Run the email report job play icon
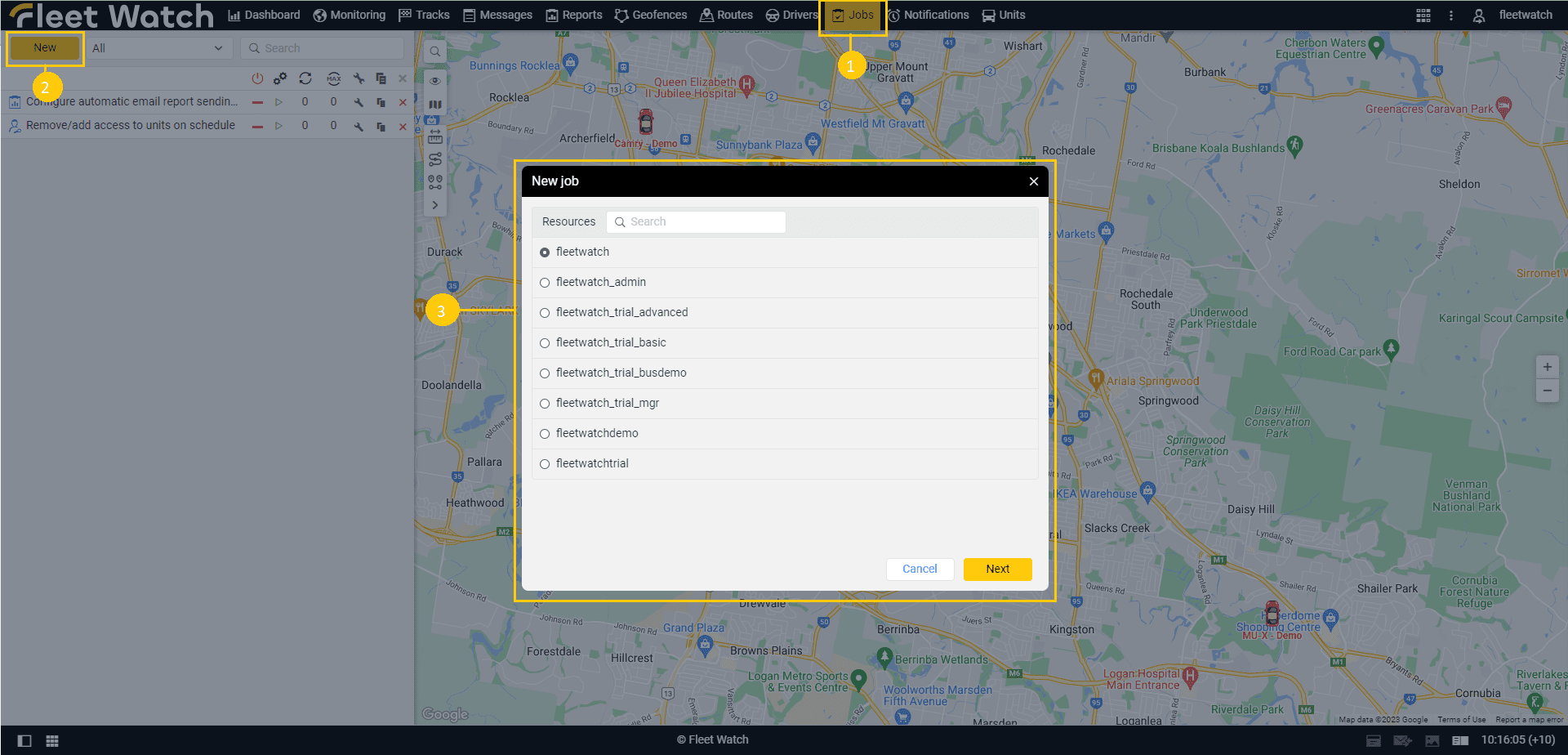Image resolution: width=1568 pixels, height=755 pixels. point(278,102)
